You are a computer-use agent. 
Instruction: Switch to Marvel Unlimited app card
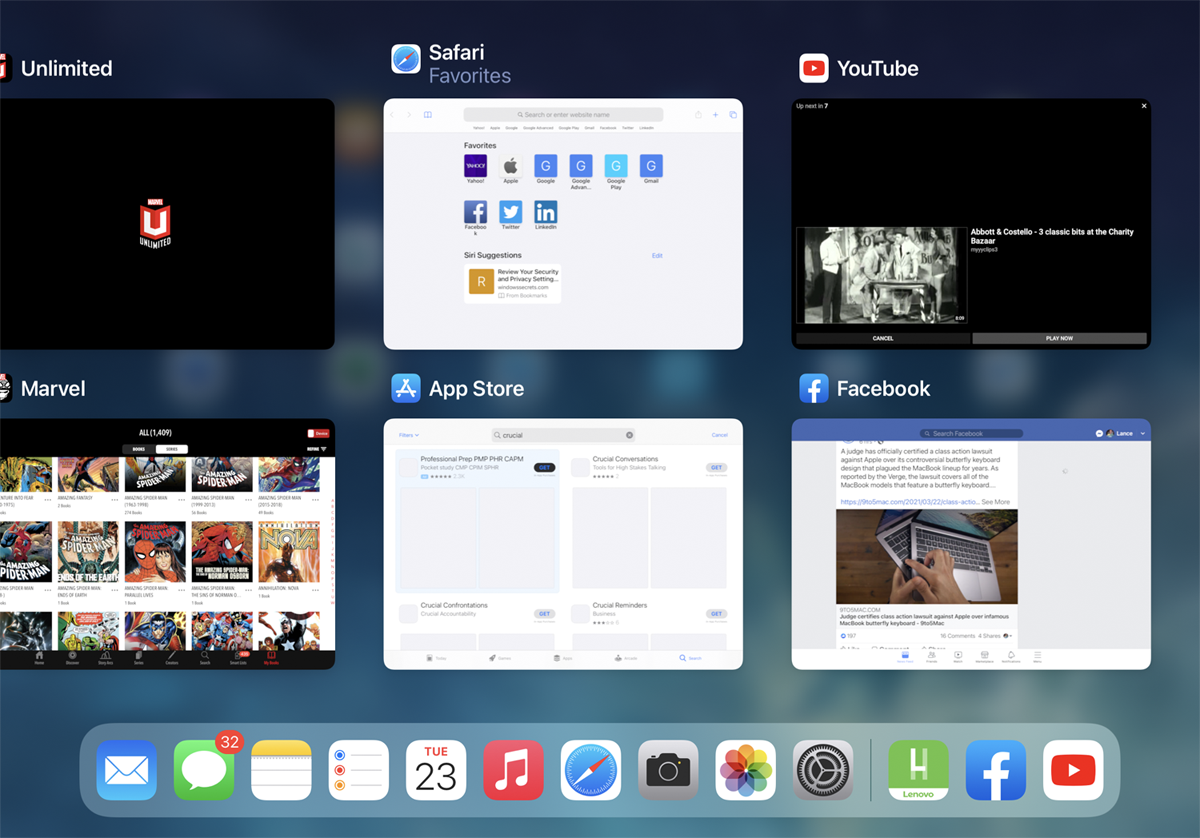coord(167,224)
